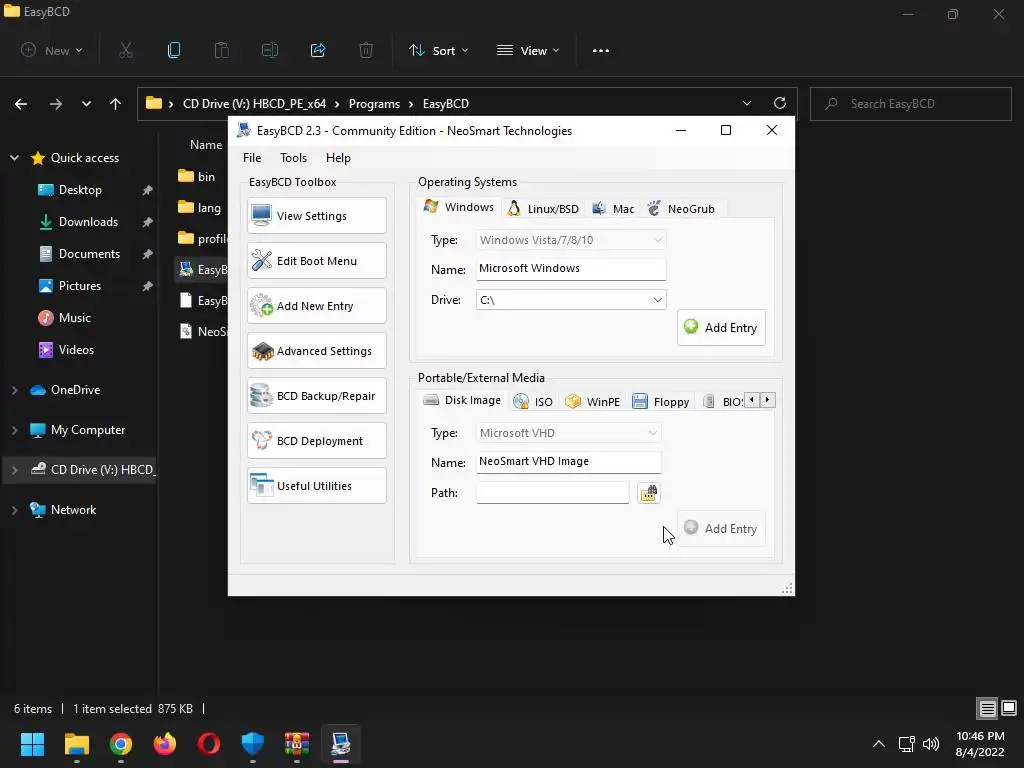Viewport: 1024px width, 768px height.
Task: Go up one folder level
Action: pos(116,104)
